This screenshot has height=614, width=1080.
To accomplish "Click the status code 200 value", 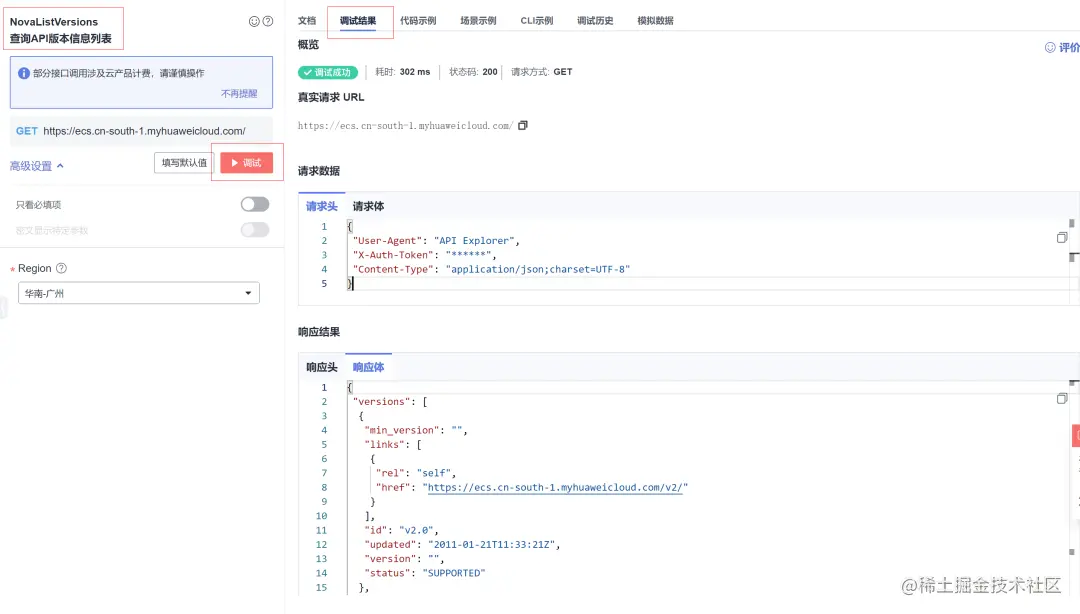I will pyautogui.click(x=490, y=72).
